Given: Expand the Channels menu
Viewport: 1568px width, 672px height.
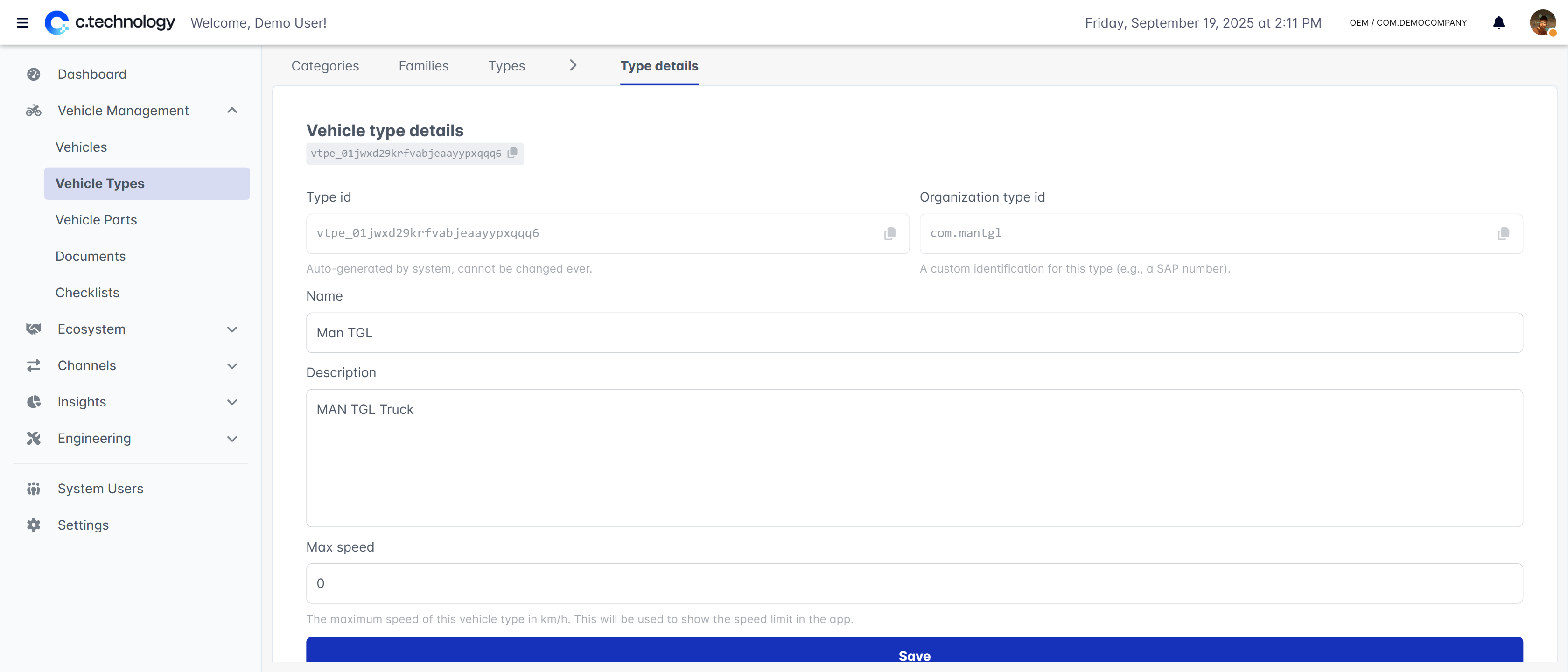Looking at the screenshot, I should 232,366.
